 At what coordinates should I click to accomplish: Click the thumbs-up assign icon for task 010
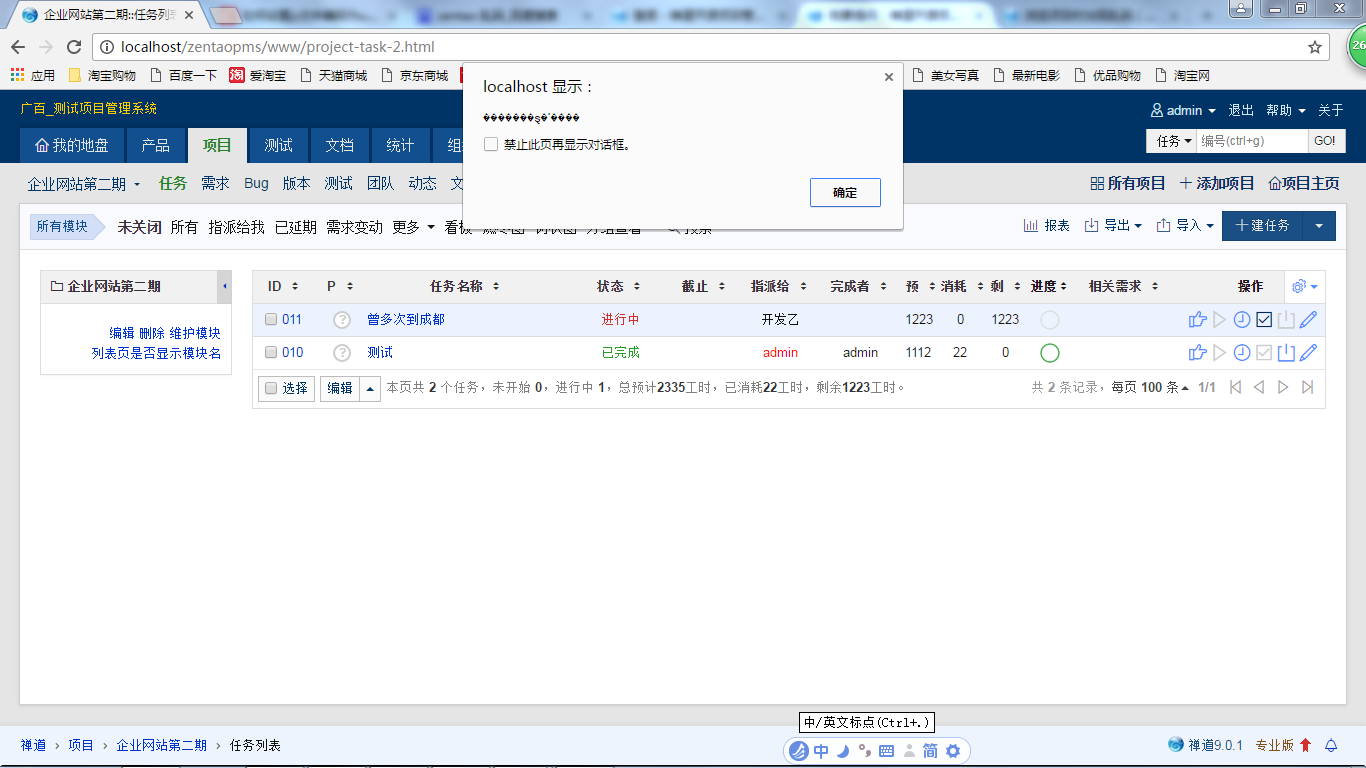pyautogui.click(x=1197, y=352)
